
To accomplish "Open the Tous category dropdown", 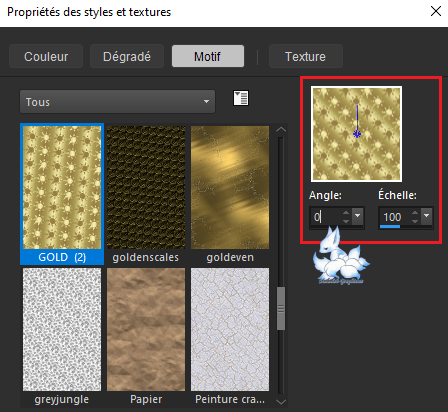I will tap(117, 102).
